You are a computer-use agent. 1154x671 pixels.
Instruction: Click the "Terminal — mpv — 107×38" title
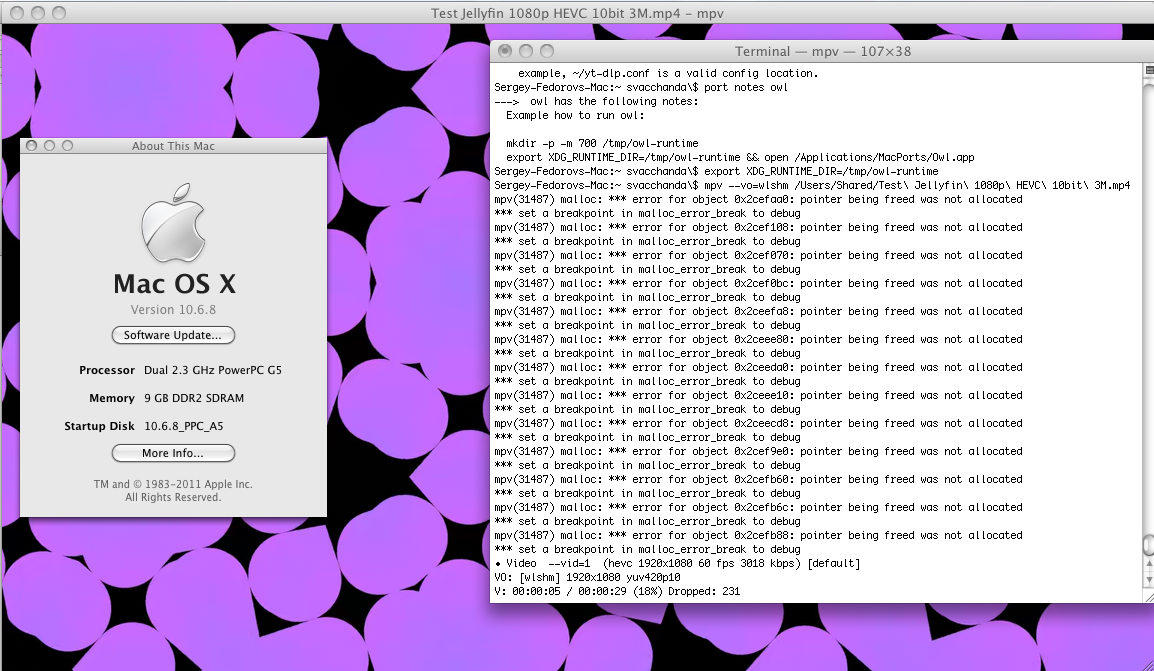point(823,52)
